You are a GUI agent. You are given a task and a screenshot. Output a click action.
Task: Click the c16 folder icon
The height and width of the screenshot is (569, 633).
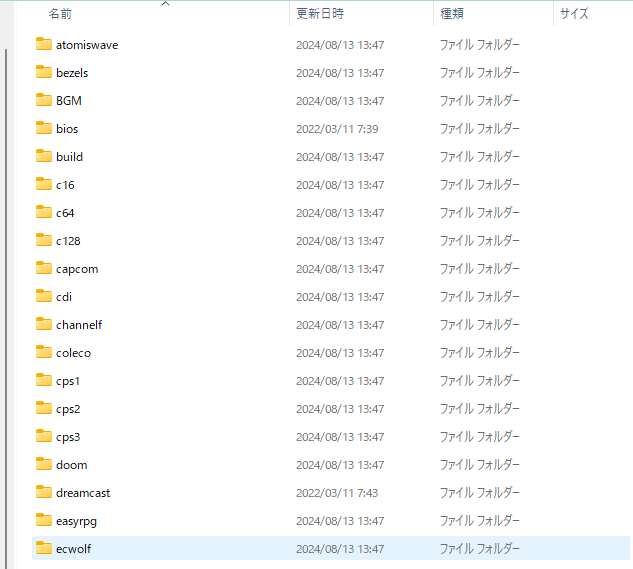(44, 184)
